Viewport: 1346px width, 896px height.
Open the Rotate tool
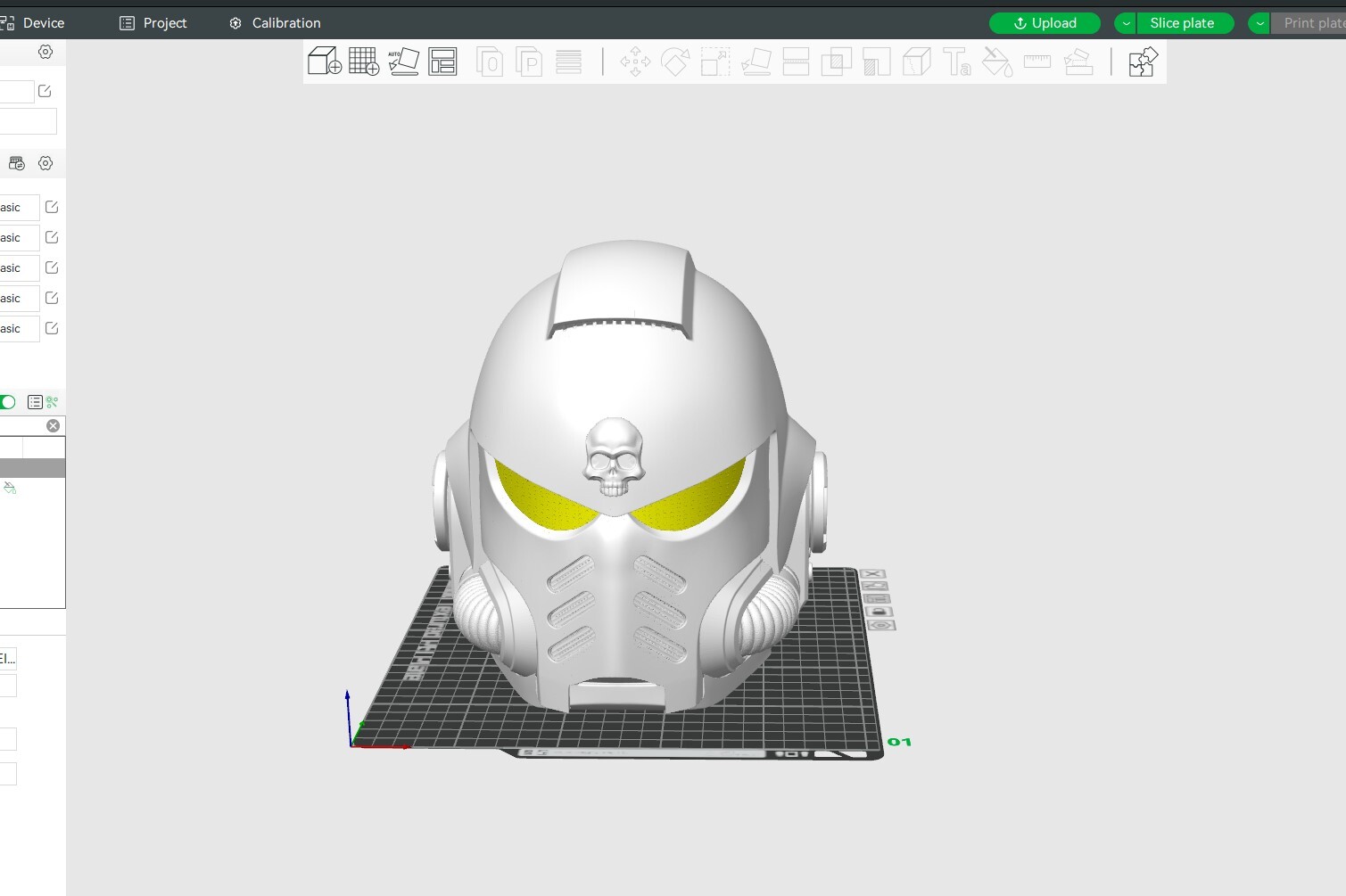(x=675, y=62)
